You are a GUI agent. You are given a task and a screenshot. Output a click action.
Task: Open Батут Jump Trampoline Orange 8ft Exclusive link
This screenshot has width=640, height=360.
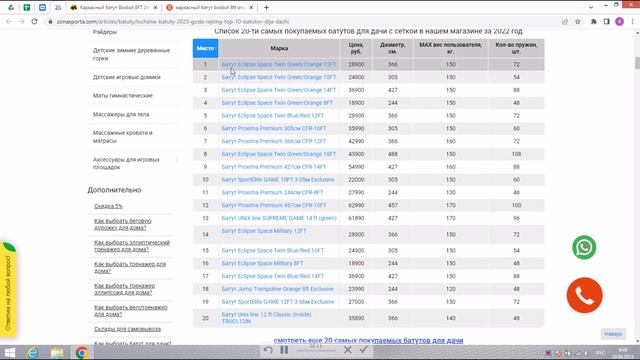pyautogui.click(x=277, y=289)
